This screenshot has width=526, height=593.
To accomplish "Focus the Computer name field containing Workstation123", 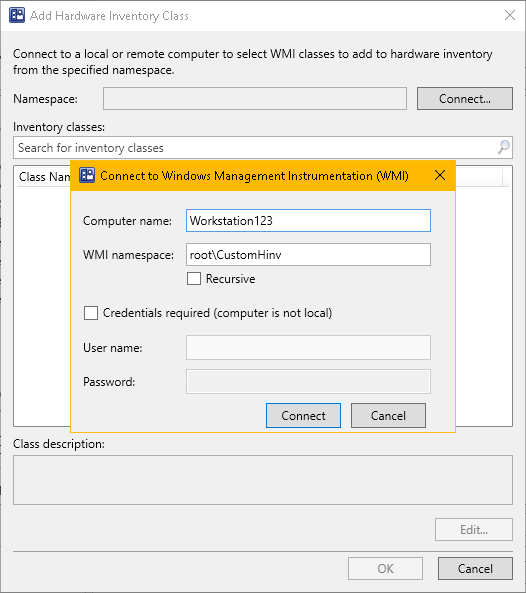I will click(308, 220).
